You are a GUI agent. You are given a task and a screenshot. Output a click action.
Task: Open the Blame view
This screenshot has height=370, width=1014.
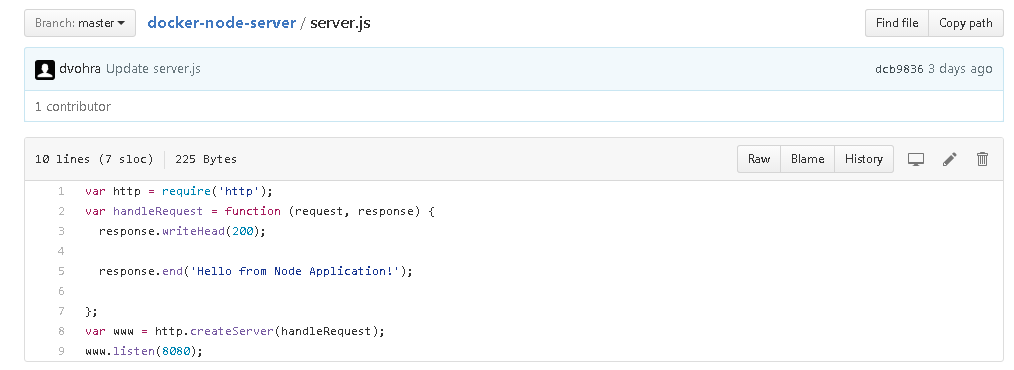(x=807, y=159)
